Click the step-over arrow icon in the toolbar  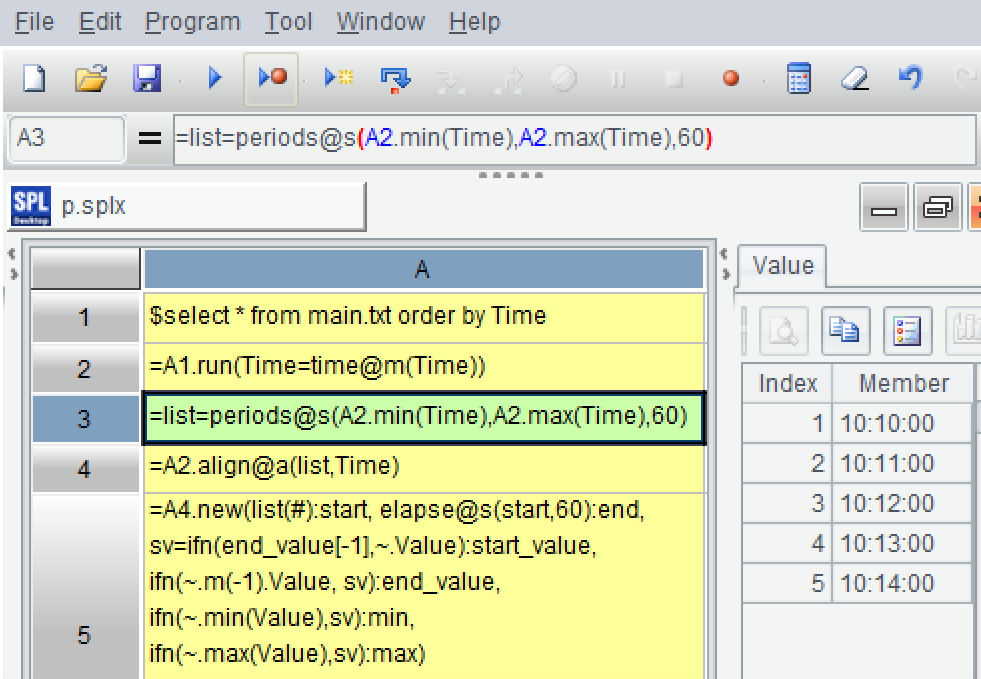pyautogui.click(x=395, y=78)
